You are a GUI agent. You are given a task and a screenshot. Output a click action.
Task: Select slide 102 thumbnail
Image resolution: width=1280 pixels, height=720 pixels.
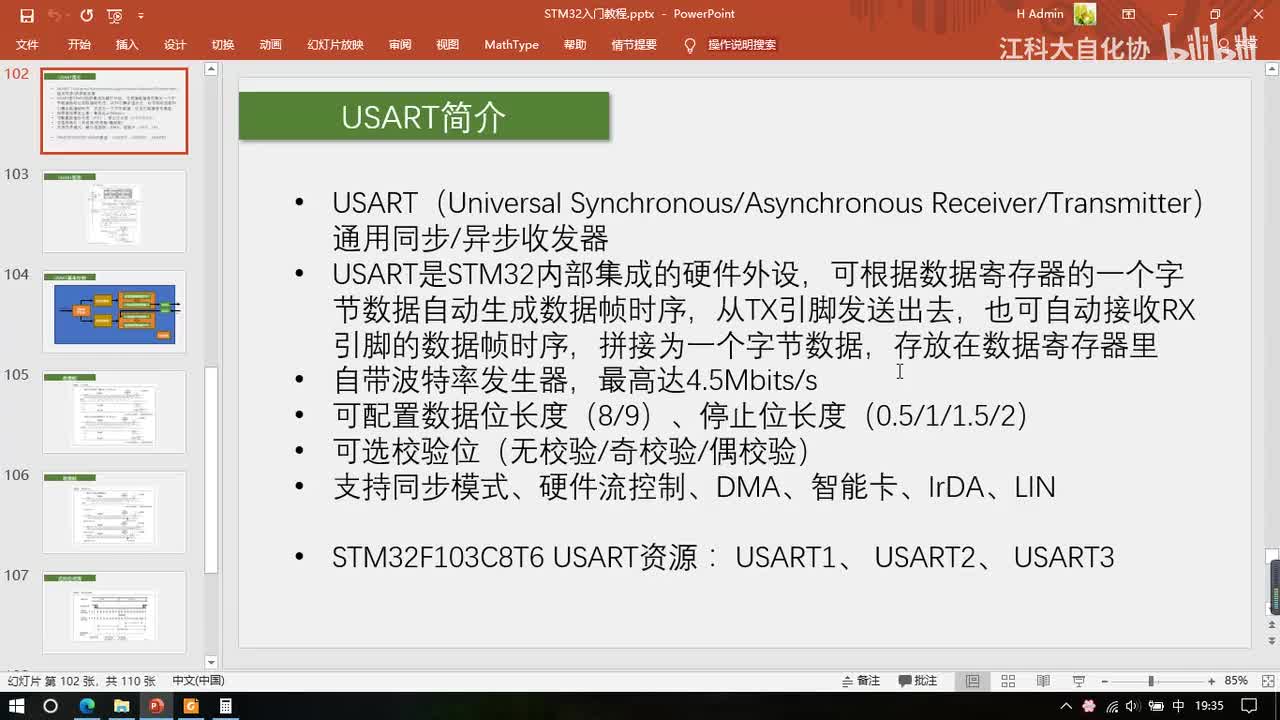click(114, 111)
